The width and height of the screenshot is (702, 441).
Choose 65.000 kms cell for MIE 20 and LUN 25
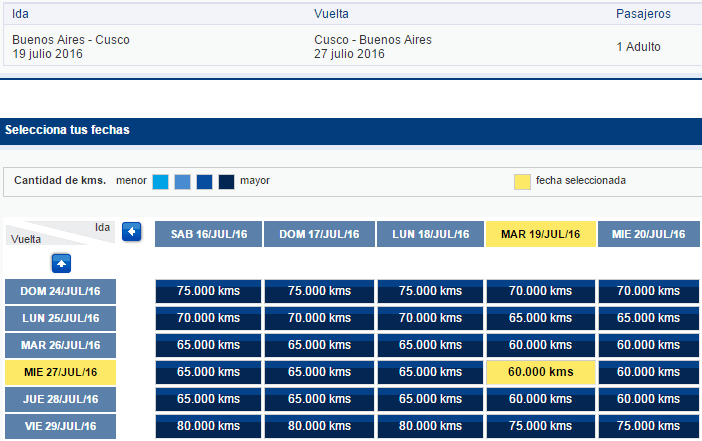click(x=649, y=318)
